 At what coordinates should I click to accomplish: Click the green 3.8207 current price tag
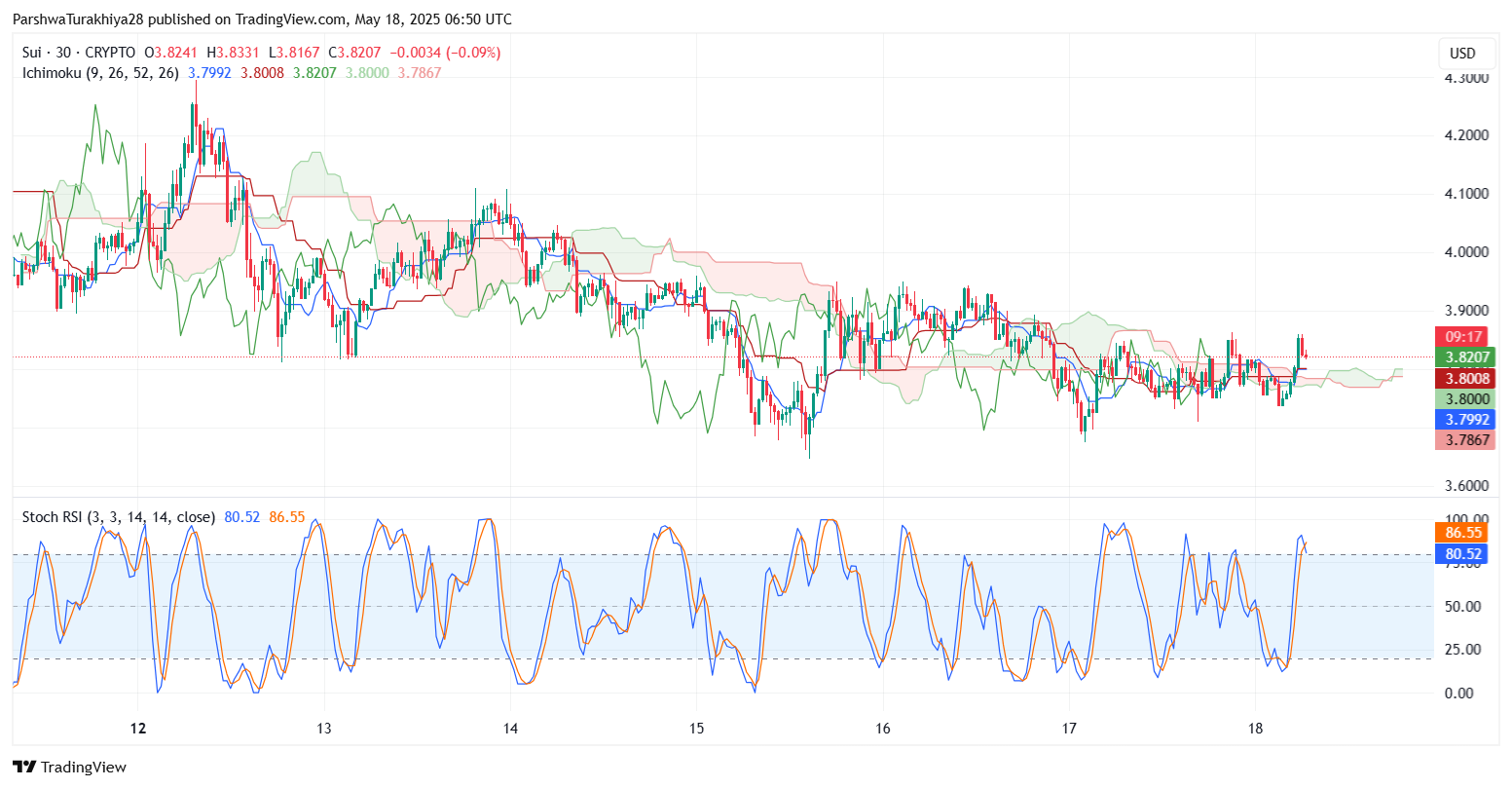pyautogui.click(x=1465, y=357)
